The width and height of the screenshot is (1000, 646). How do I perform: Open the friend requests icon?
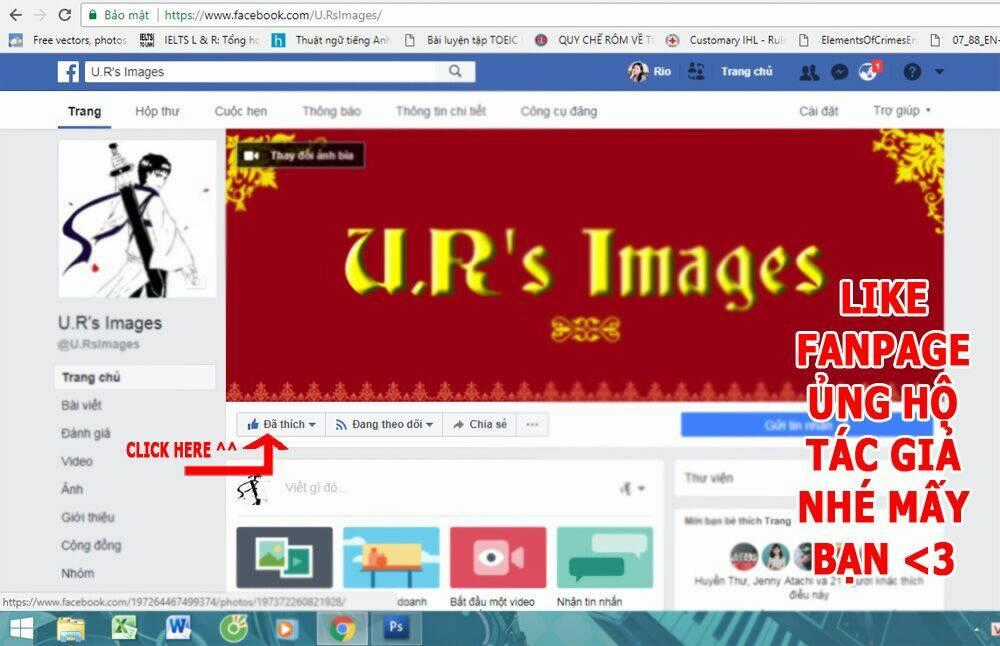point(809,72)
